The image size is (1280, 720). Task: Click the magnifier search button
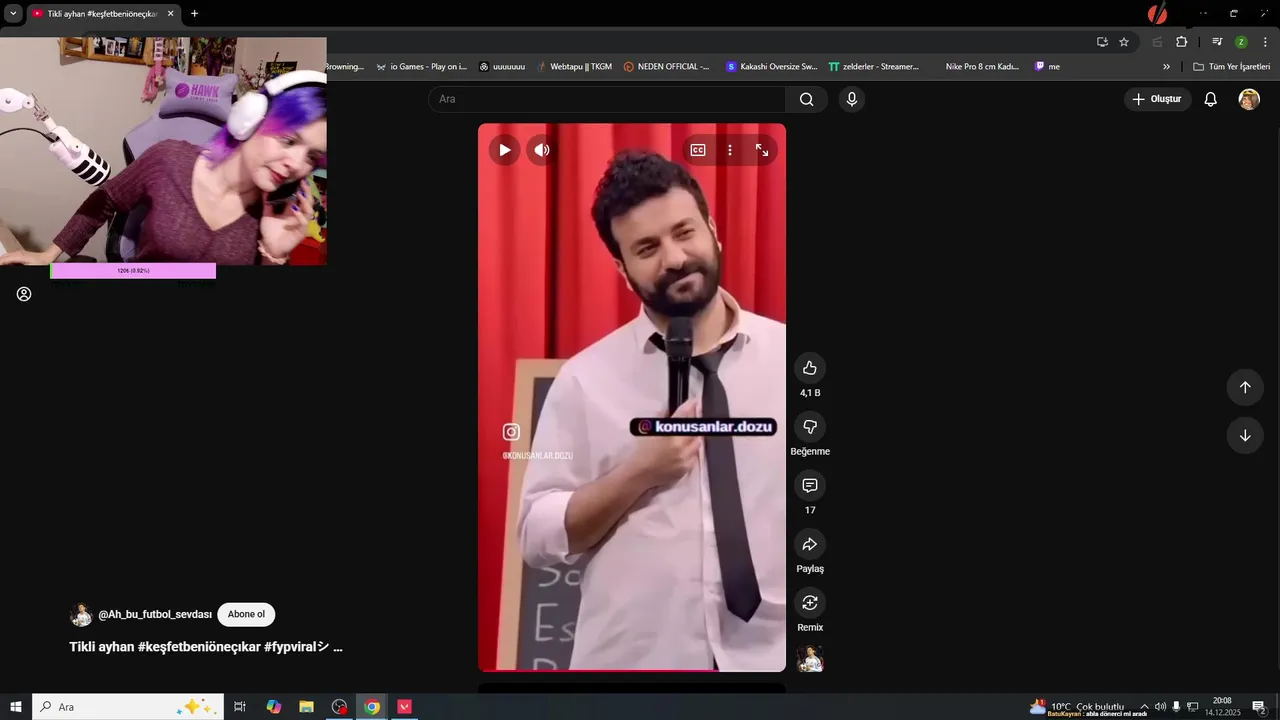(807, 99)
